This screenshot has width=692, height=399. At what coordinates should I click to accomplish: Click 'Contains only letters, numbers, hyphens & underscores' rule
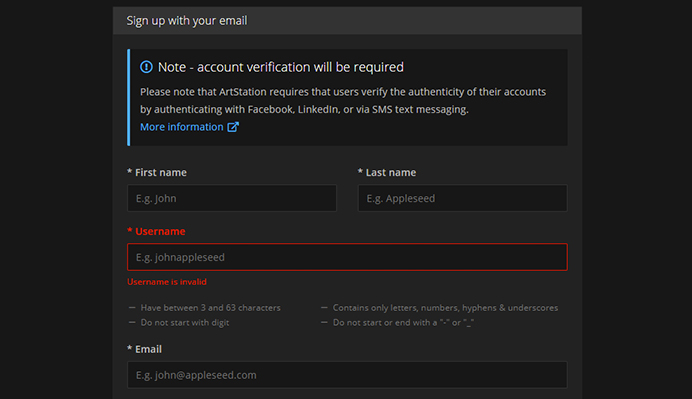[445, 308]
